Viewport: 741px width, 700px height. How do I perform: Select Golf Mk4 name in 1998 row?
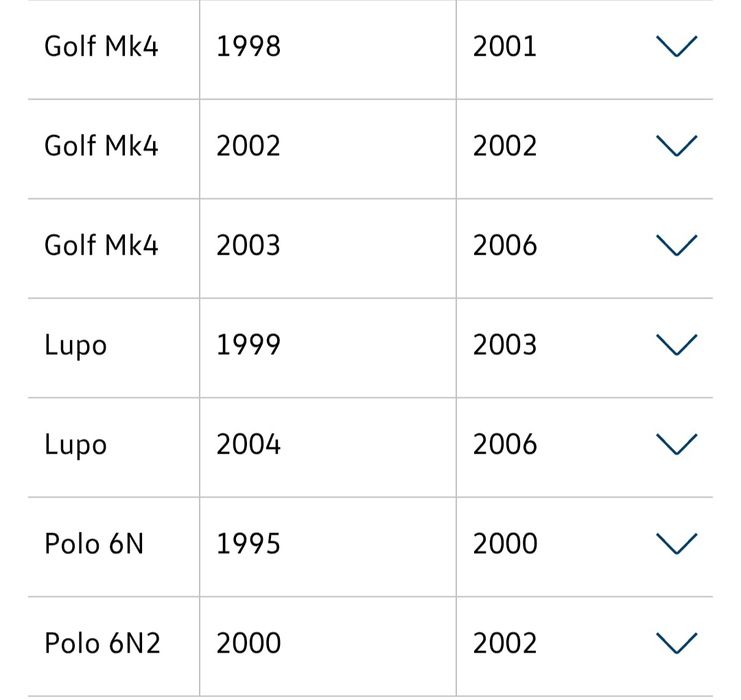click(101, 46)
